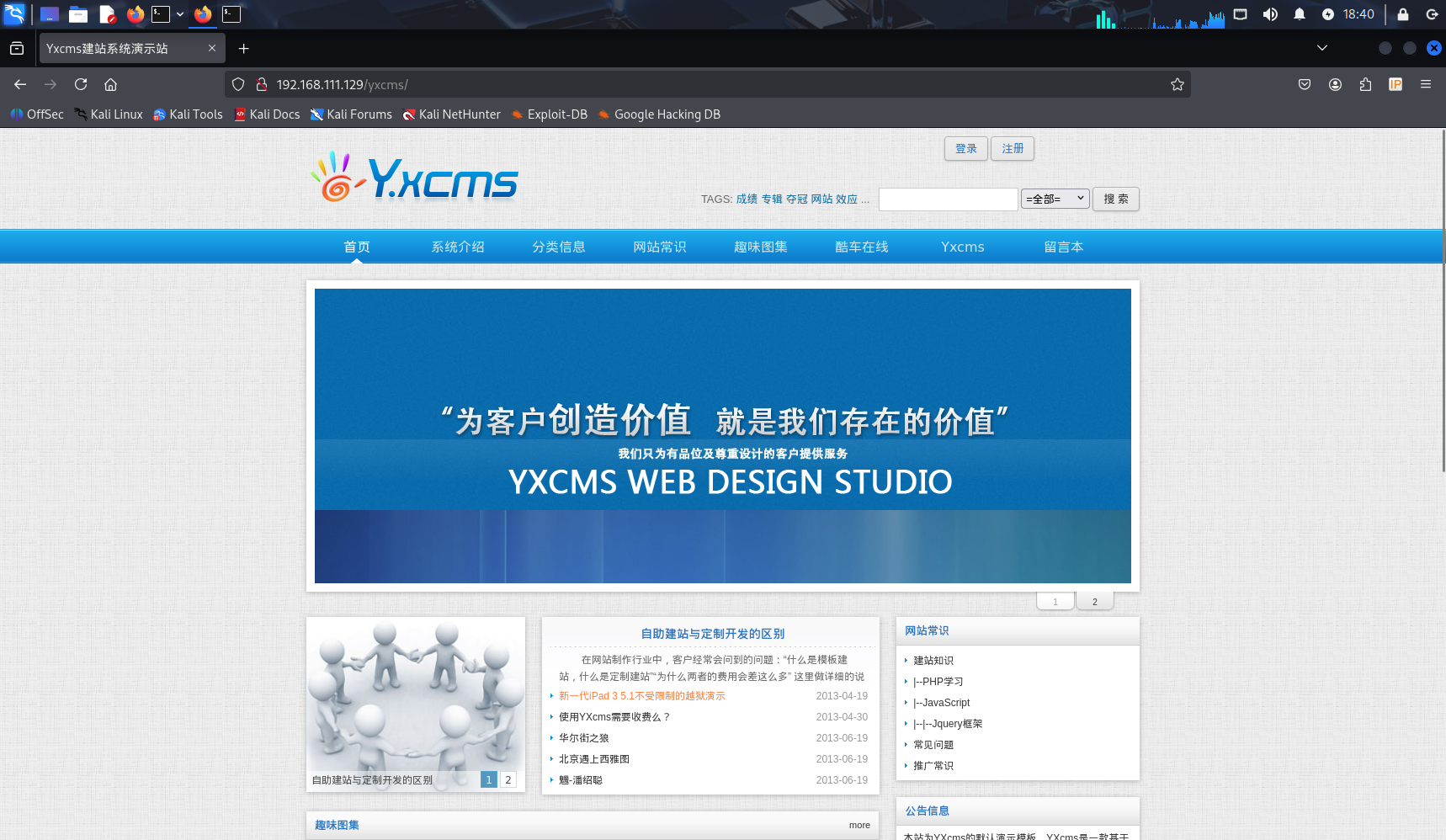Open Kali Linux bookmark
Viewport: 1446px width, 840px height.
point(109,114)
